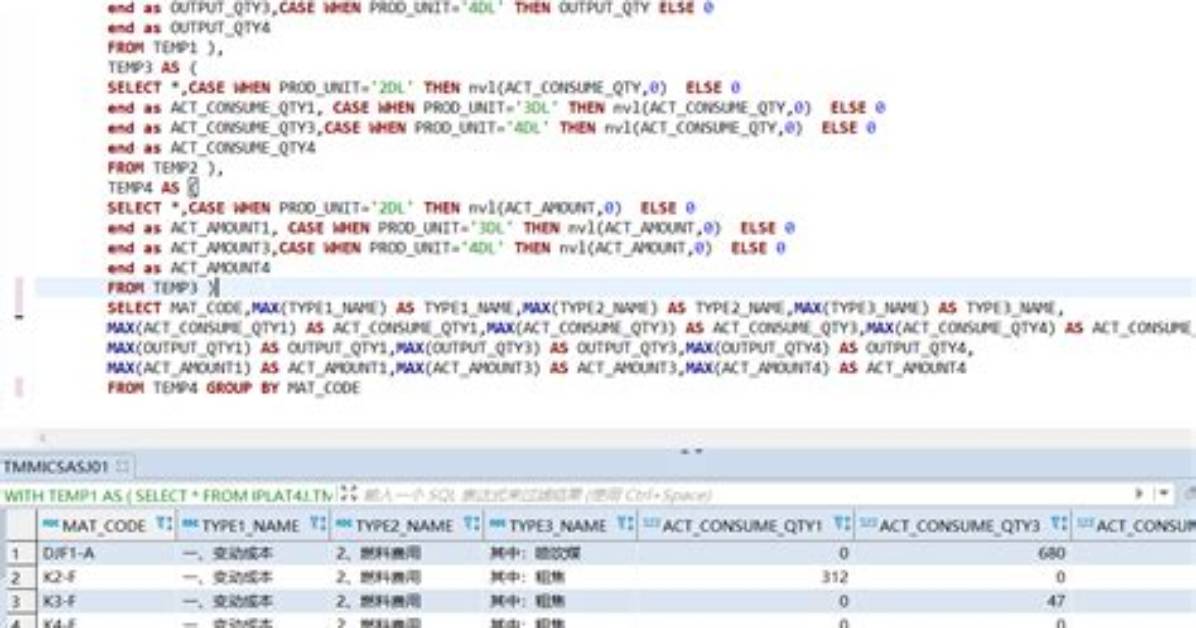Click the numeric type icon of ACT_CONSUME_QTY3

coord(868,524)
